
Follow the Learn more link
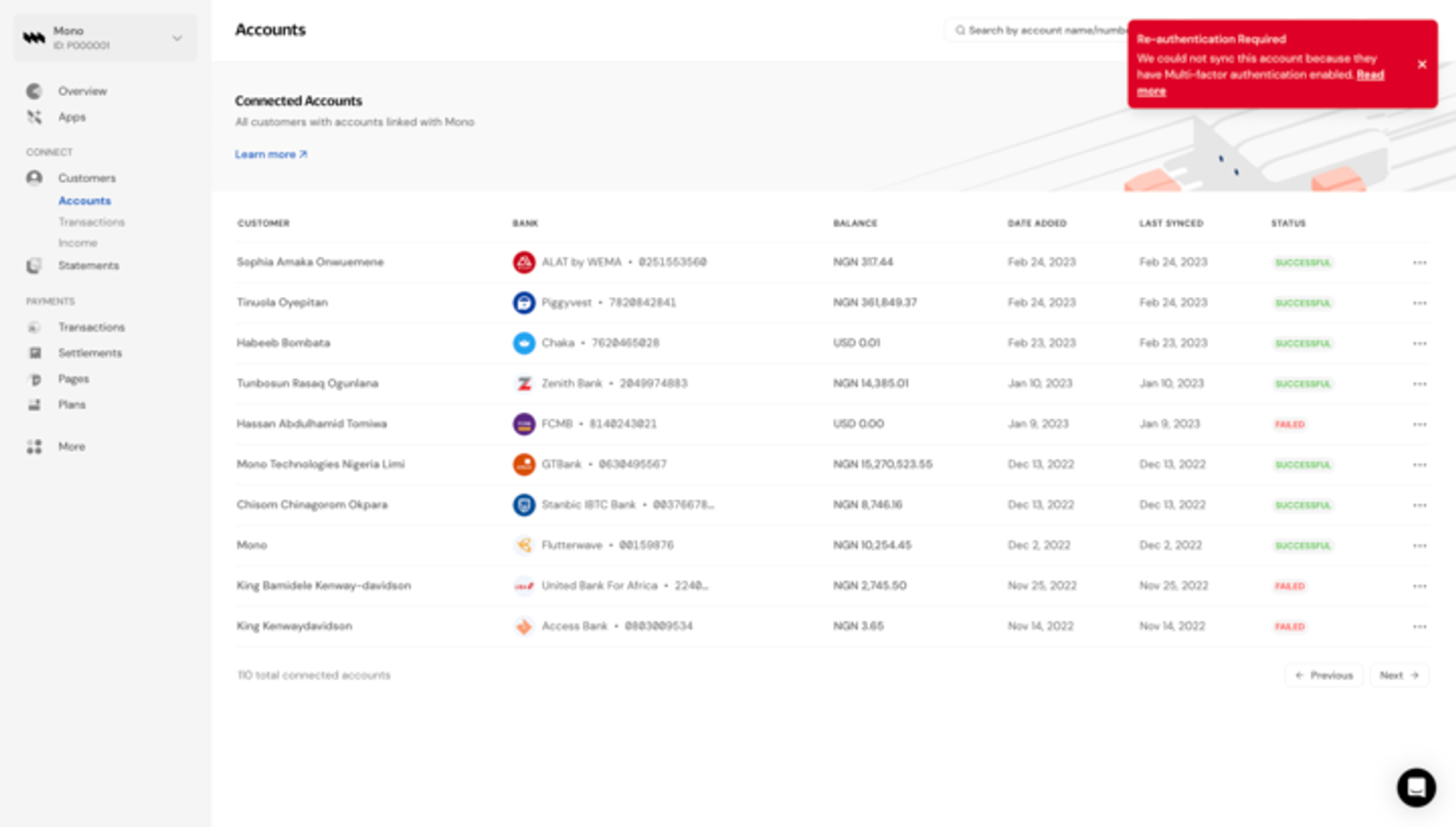tap(271, 154)
